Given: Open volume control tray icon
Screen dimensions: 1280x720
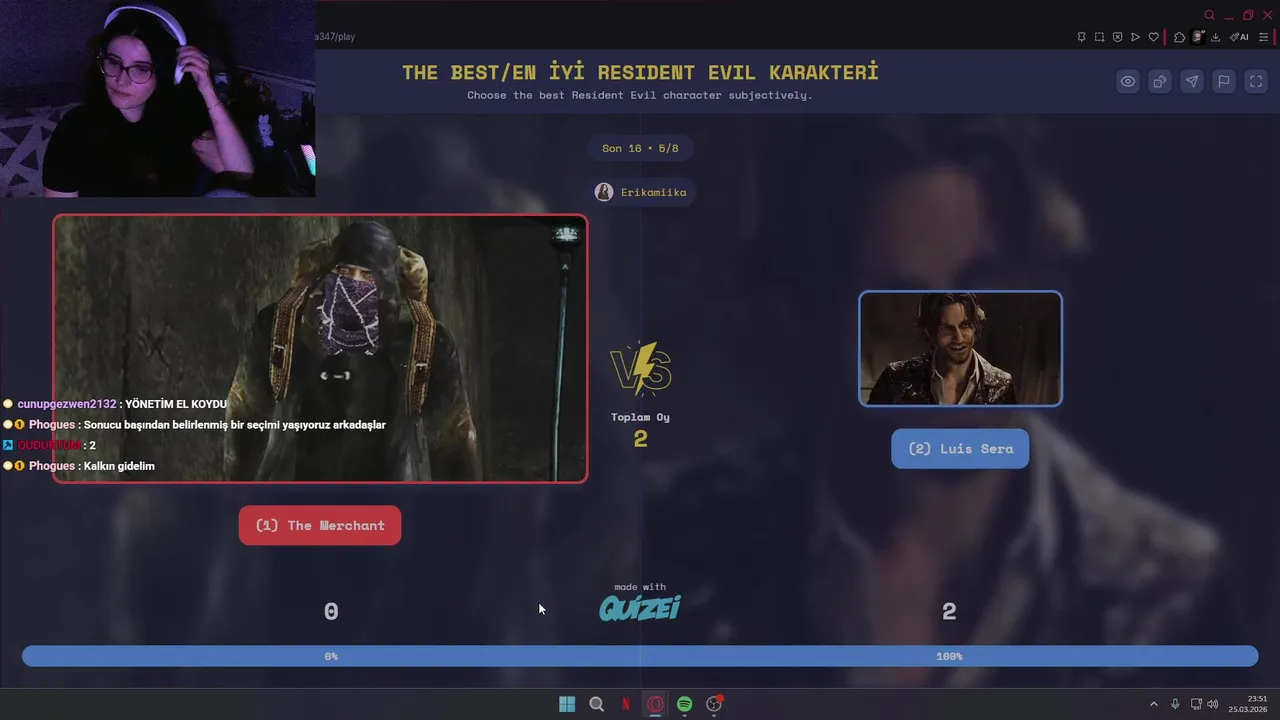Looking at the screenshot, I should coord(1212,704).
